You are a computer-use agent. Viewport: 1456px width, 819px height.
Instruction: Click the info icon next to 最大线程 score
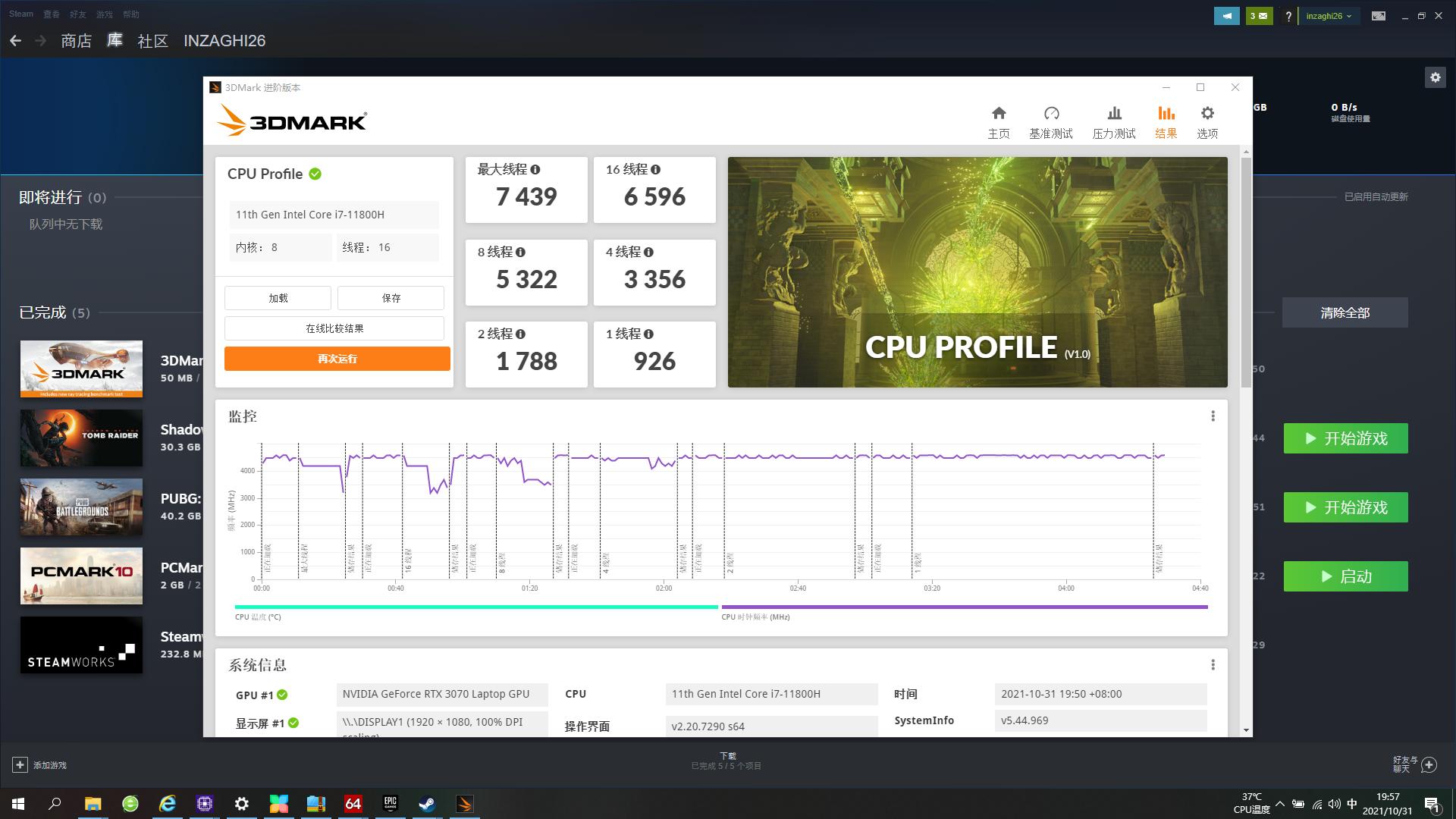point(537,171)
